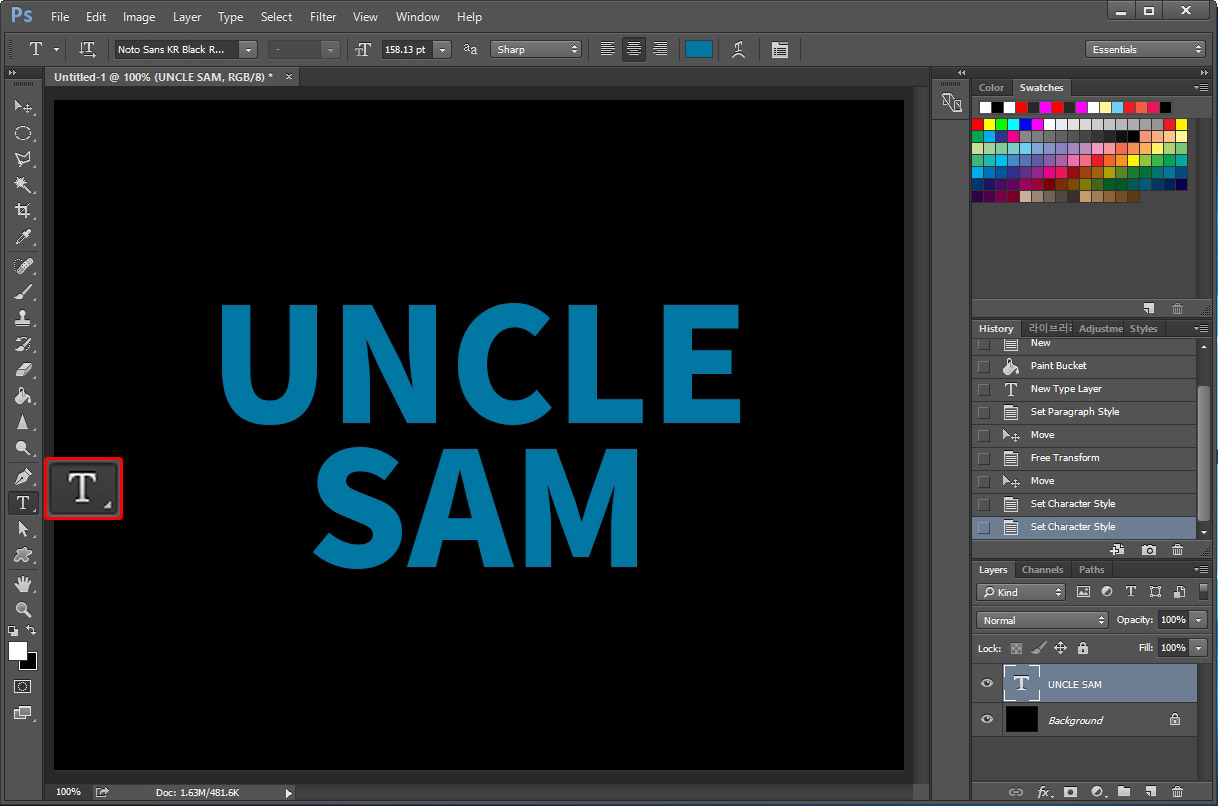Toggle lock all padlock in Layers
1218x806 pixels.
point(1083,648)
